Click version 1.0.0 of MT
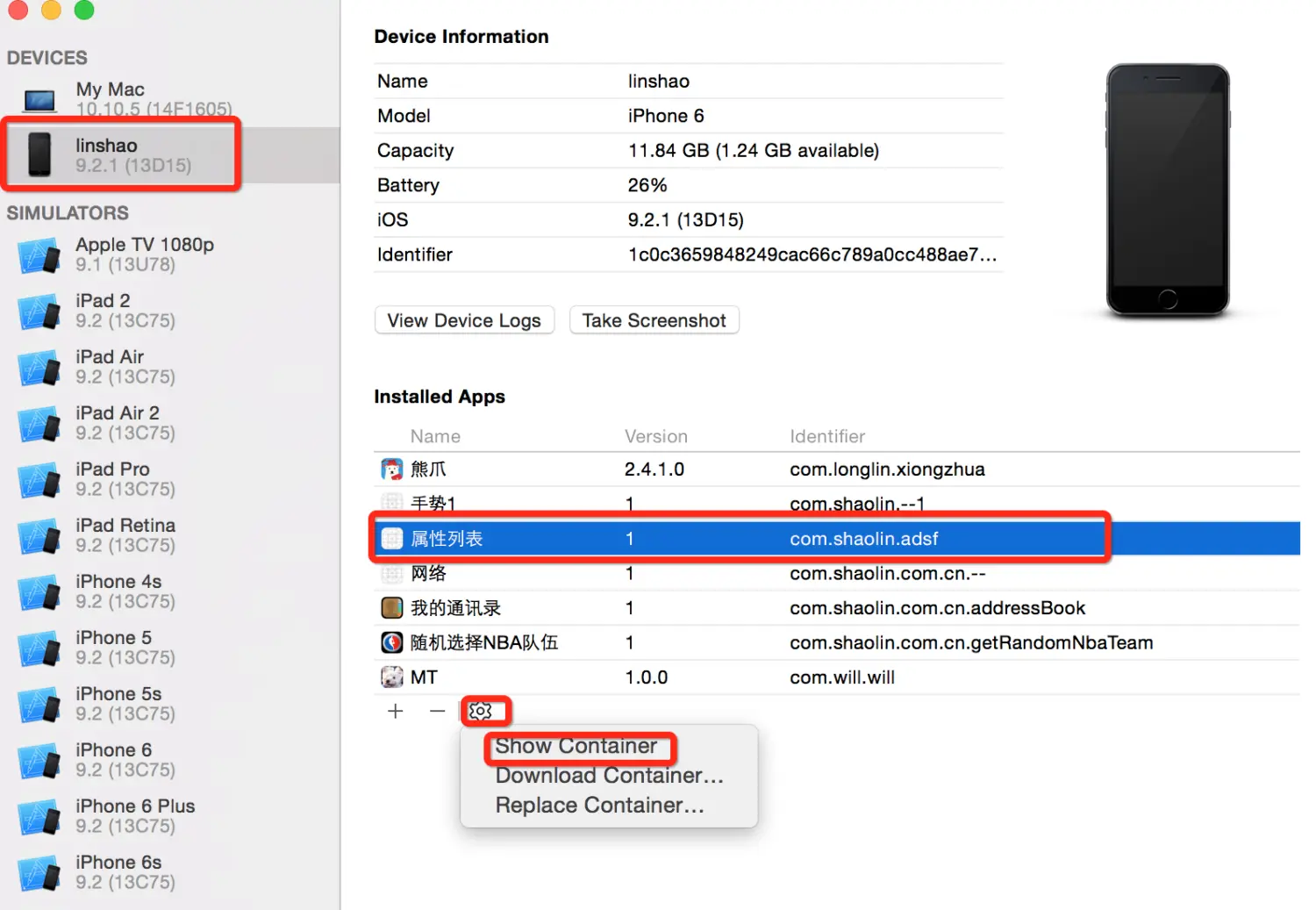The width and height of the screenshot is (1316, 910). 647,677
